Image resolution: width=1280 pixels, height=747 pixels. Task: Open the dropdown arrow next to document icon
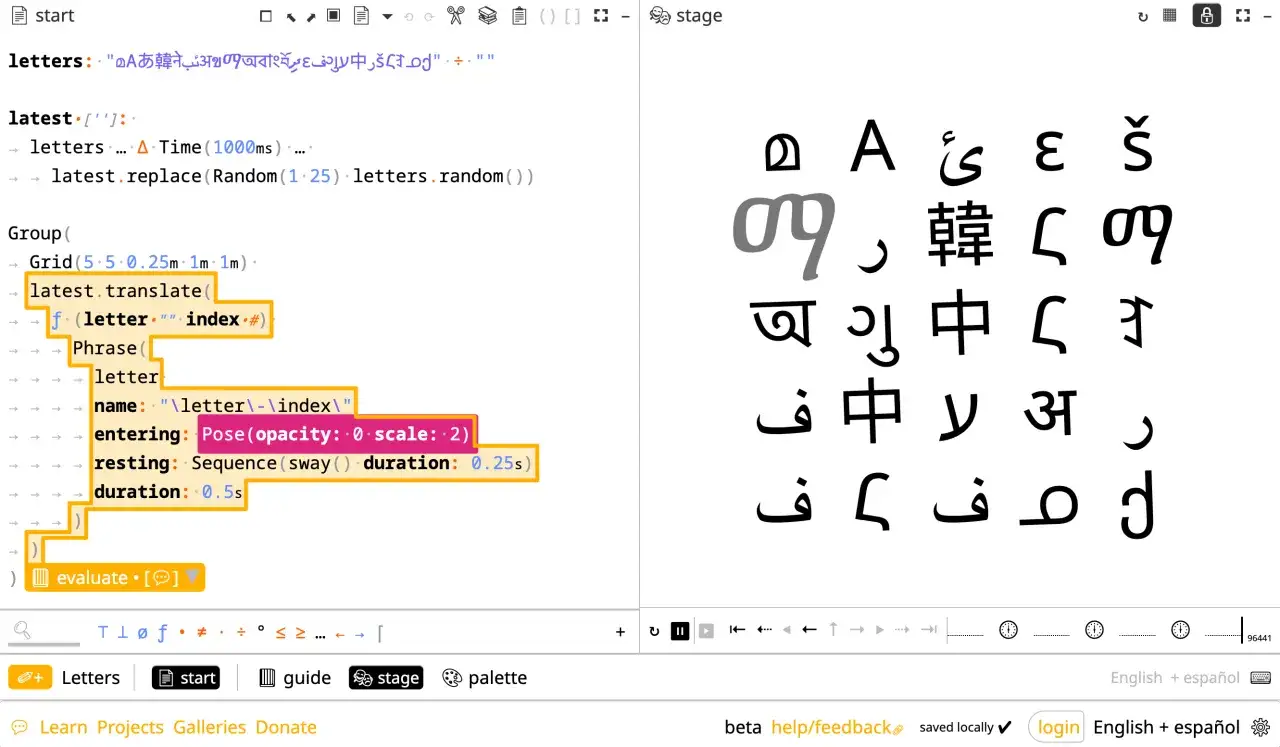point(387,16)
